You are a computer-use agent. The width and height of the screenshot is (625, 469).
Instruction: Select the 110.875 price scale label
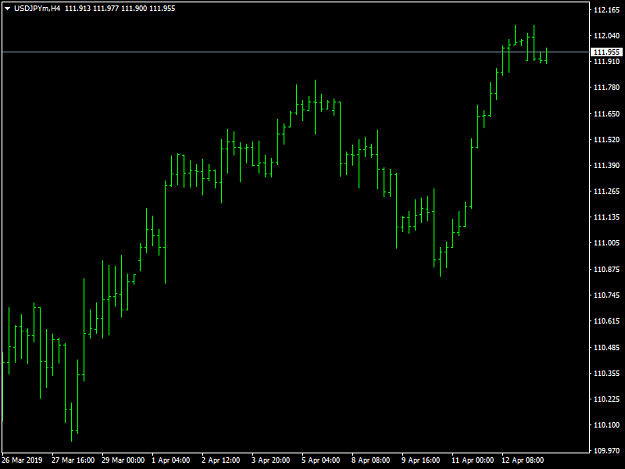607,269
